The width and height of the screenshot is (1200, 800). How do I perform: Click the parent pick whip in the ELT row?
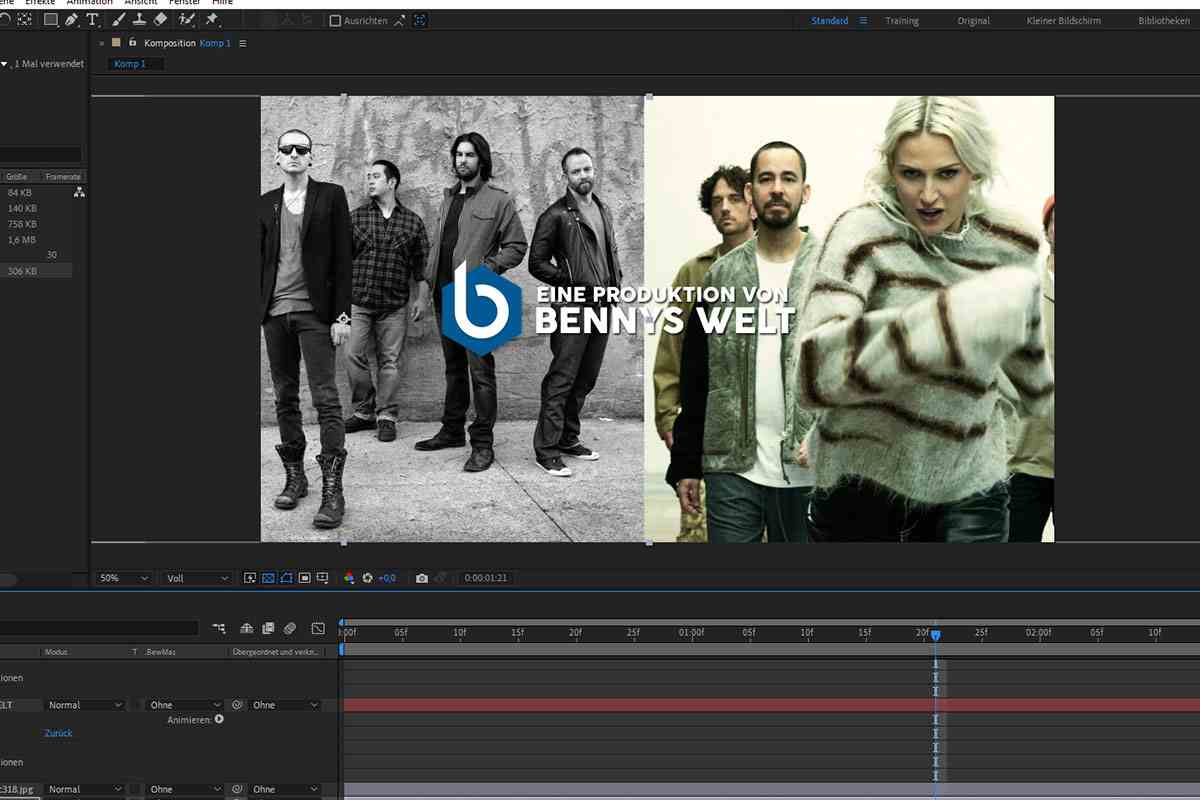238,705
